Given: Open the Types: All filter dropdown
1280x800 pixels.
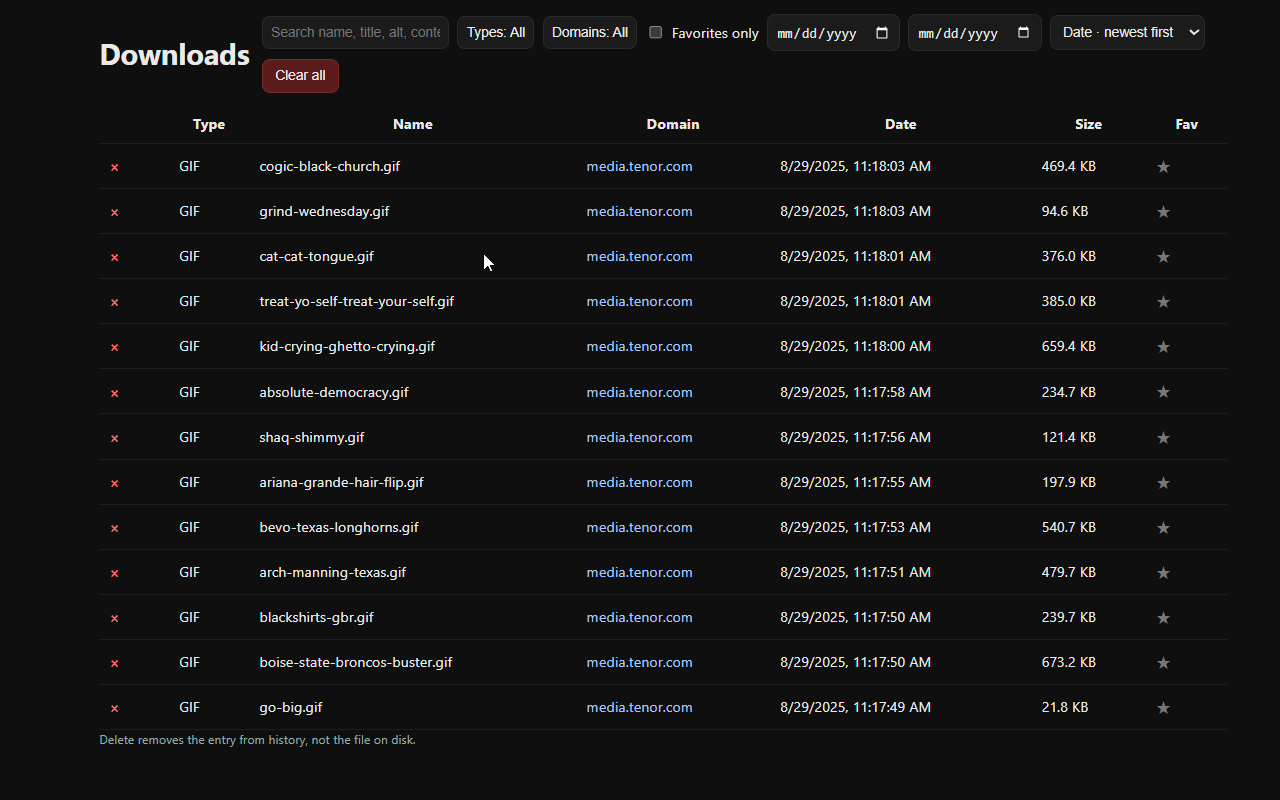Looking at the screenshot, I should click(x=495, y=32).
